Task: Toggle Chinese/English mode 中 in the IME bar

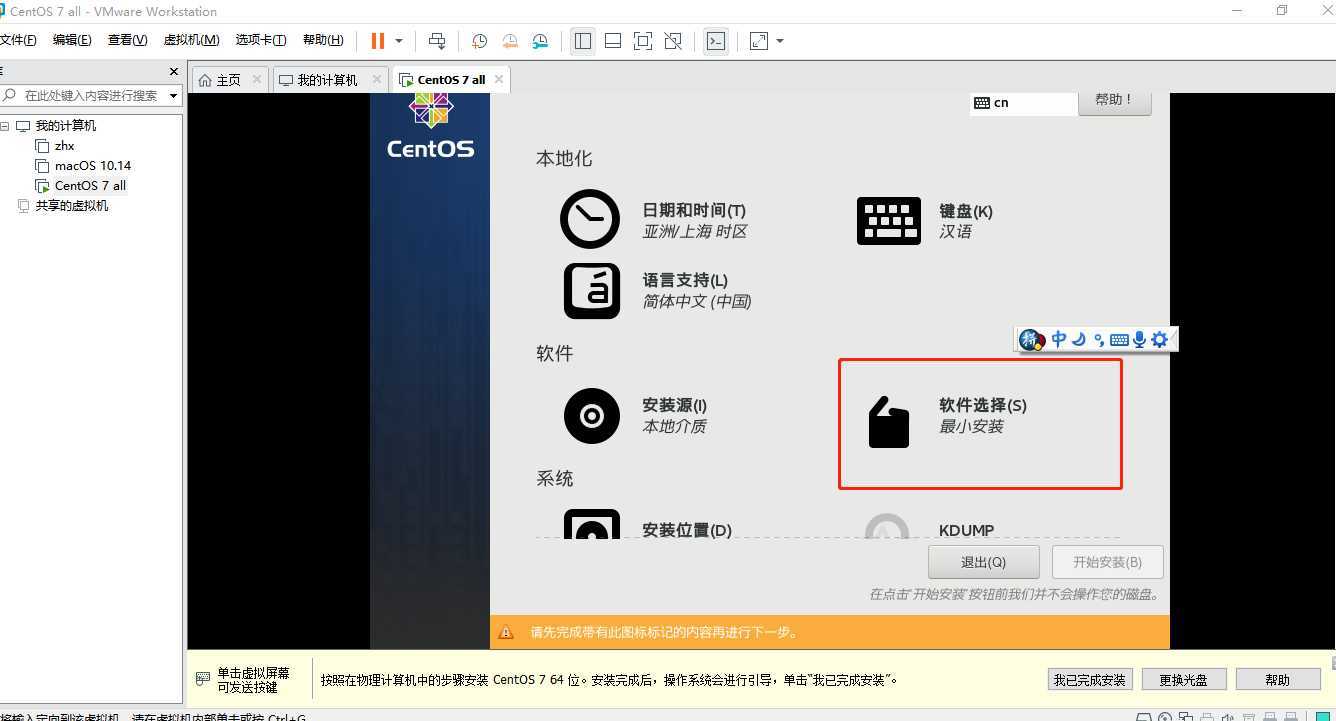Action: (1058, 339)
